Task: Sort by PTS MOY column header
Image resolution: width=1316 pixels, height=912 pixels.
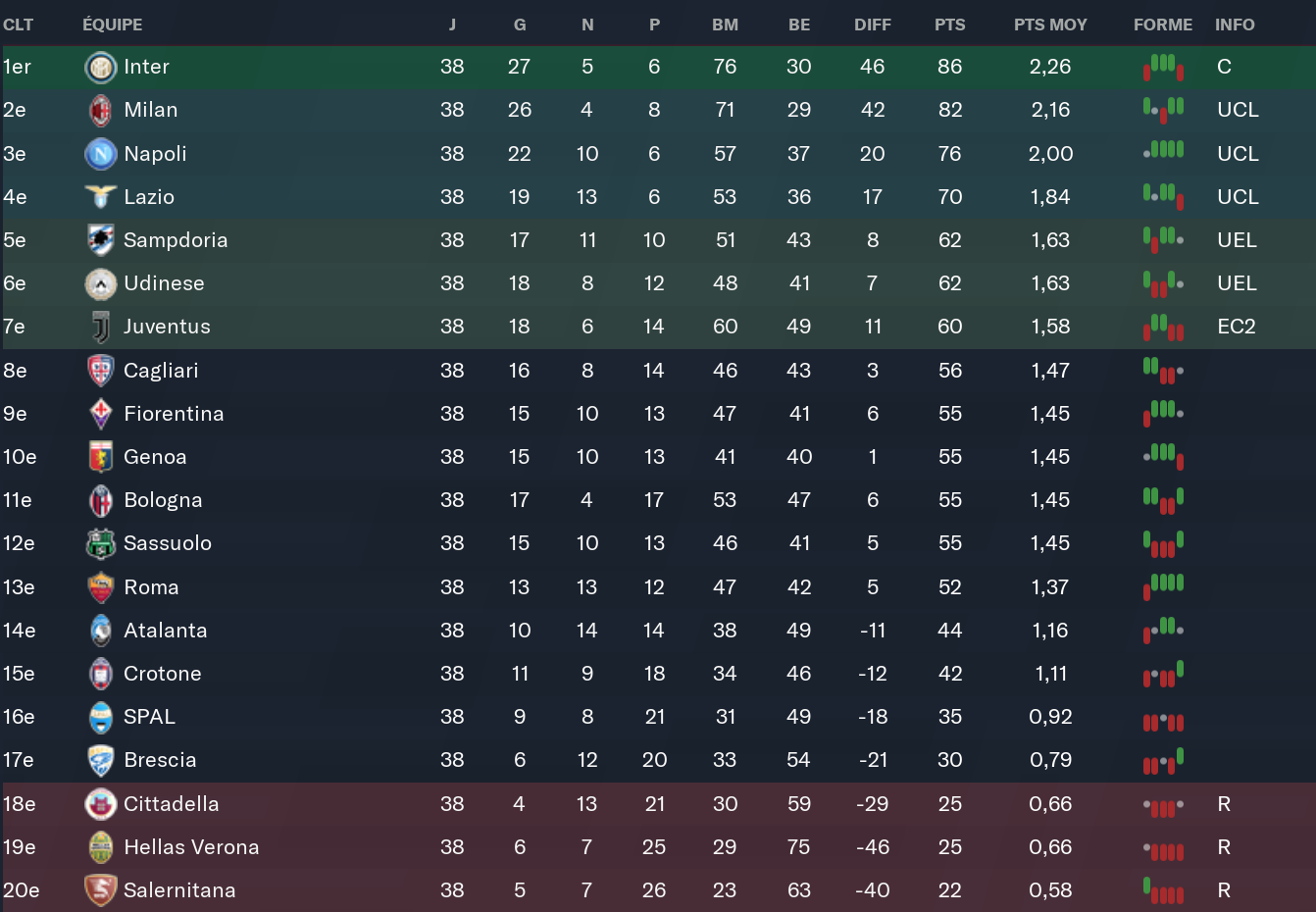Action: pos(1050,25)
